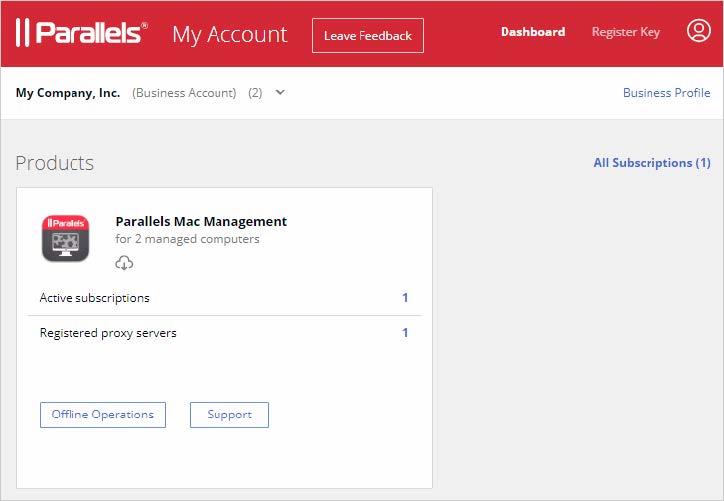Click the Parallels logo in header
This screenshot has width=724, height=501.
[82, 33]
